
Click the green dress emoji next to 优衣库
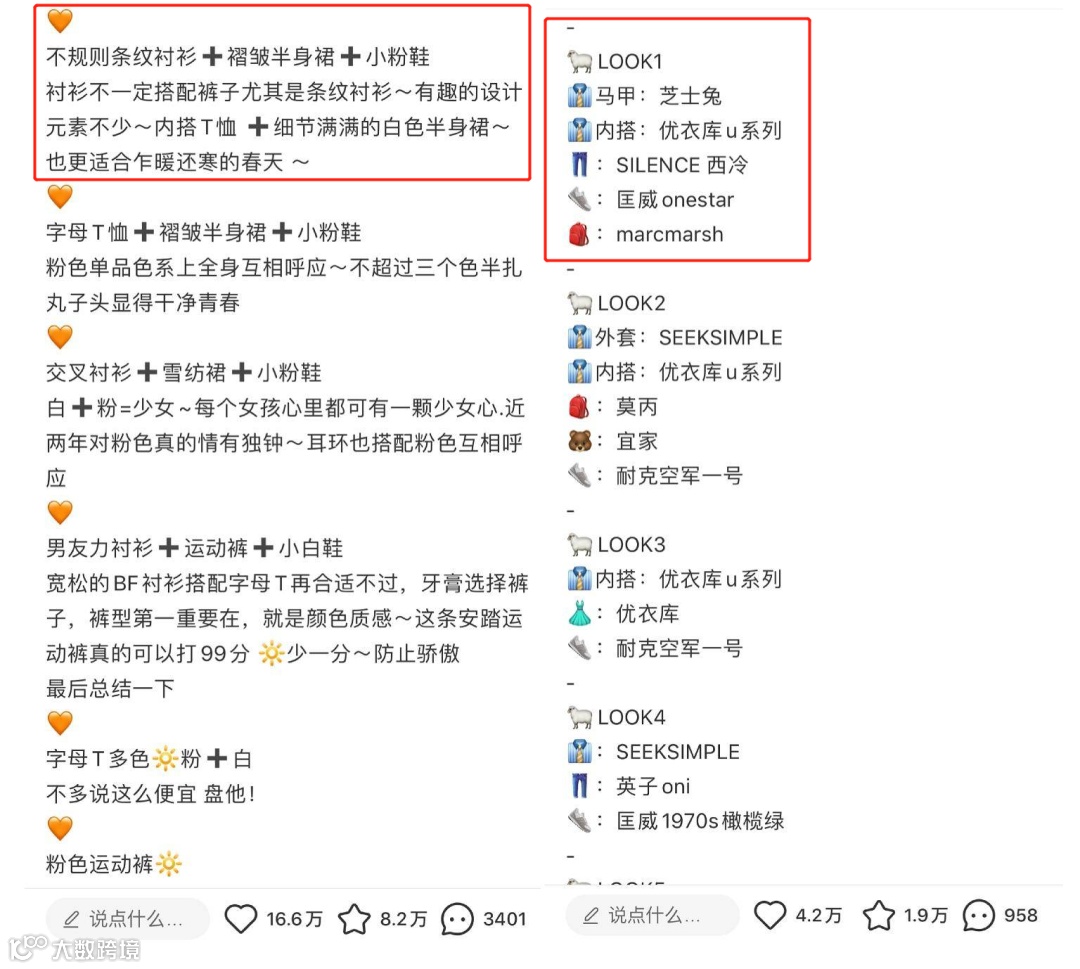pos(580,613)
